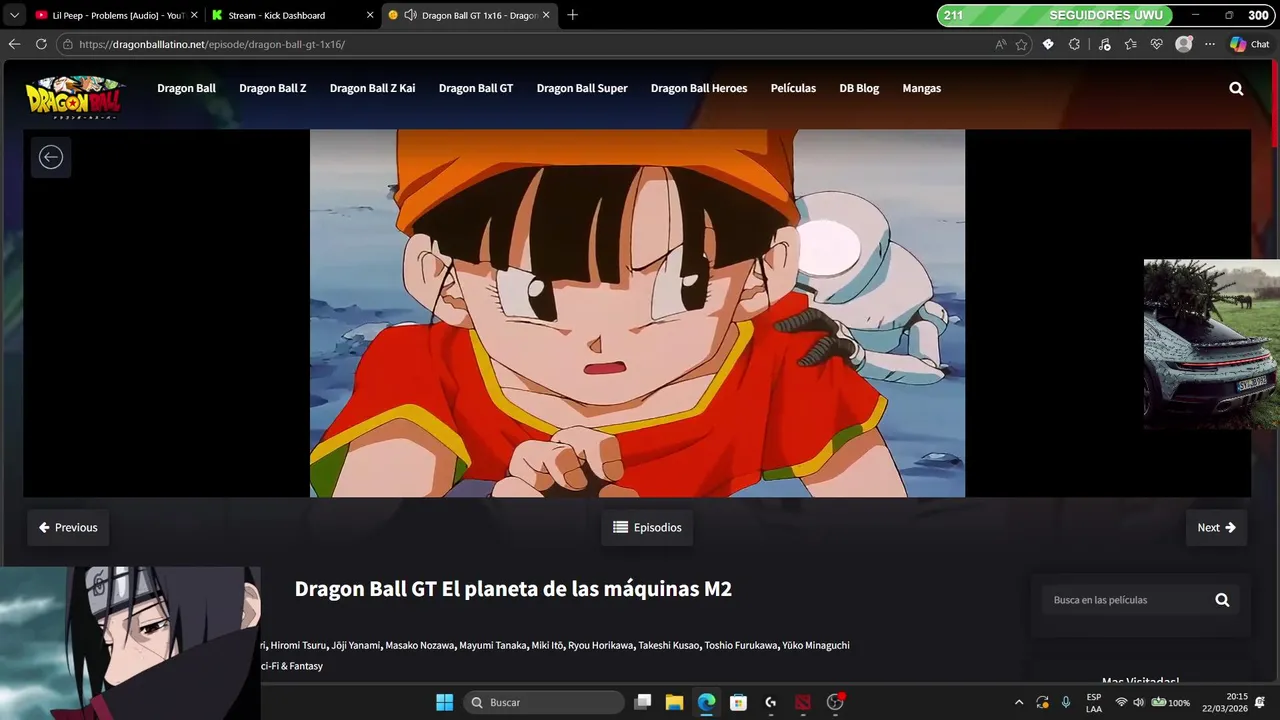Open cast link Mayumi Tanaka
Viewport: 1280px width, 720px height.
[x=492, y=645]
